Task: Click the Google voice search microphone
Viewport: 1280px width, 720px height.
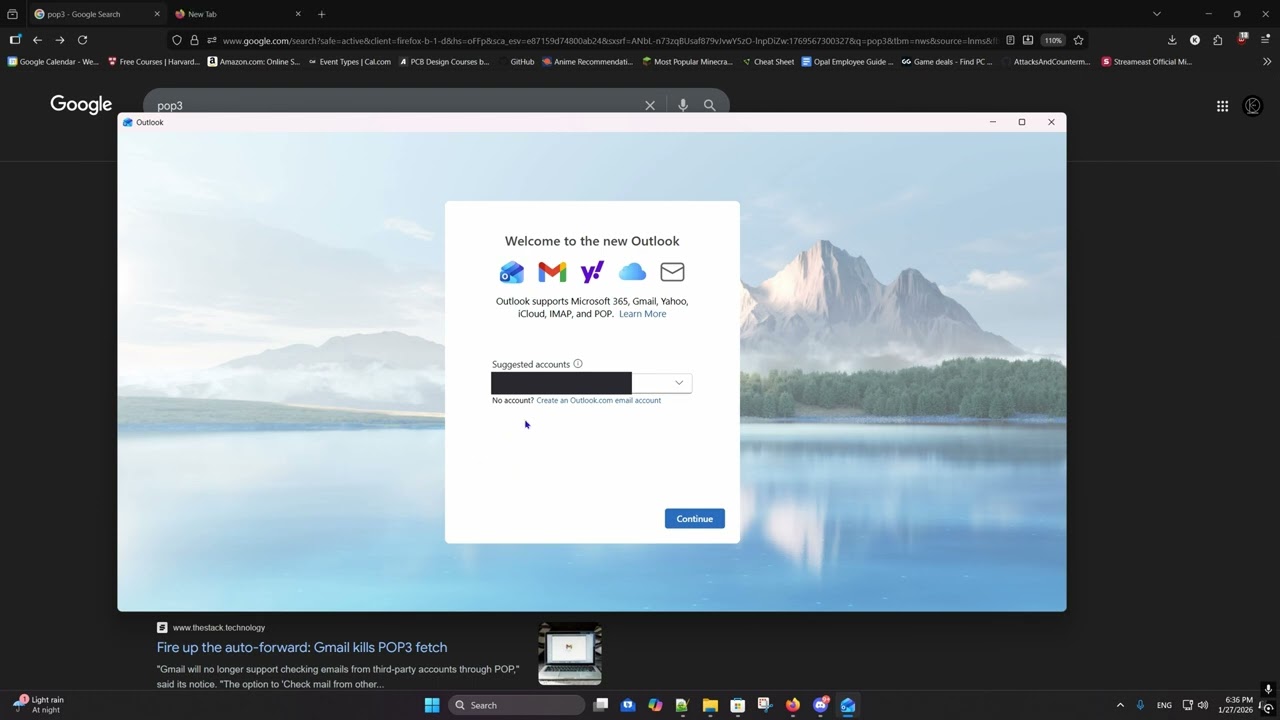Action: pos(683,105)
